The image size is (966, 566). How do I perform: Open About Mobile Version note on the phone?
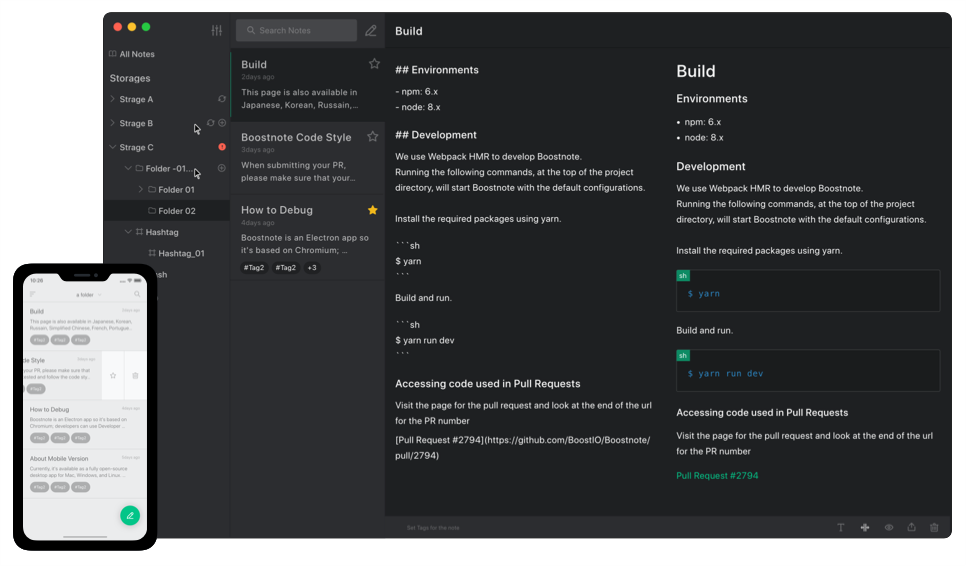[85, 473]
